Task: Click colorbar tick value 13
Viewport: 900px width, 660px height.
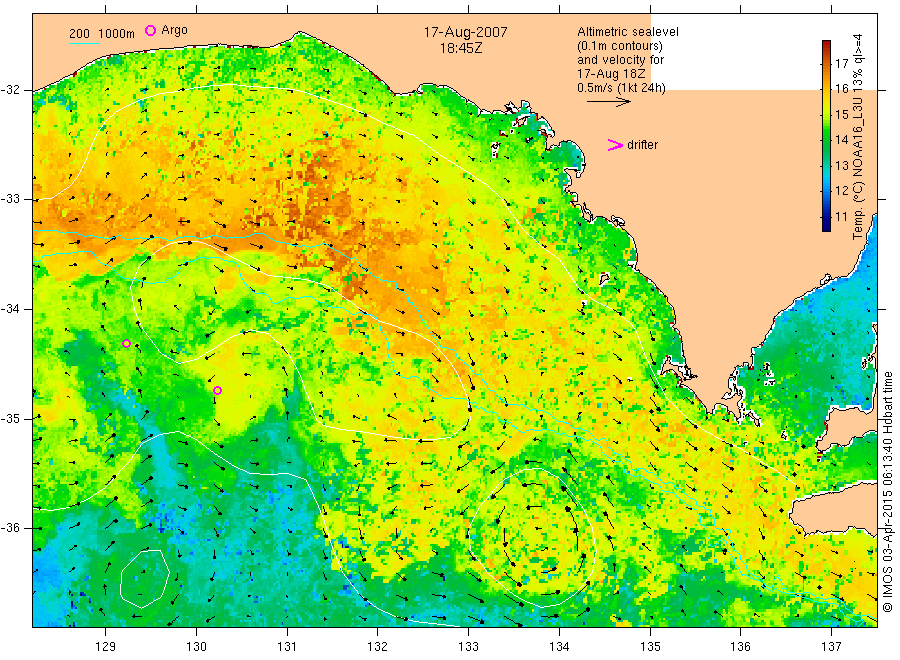Action: [x=841, y=165]
